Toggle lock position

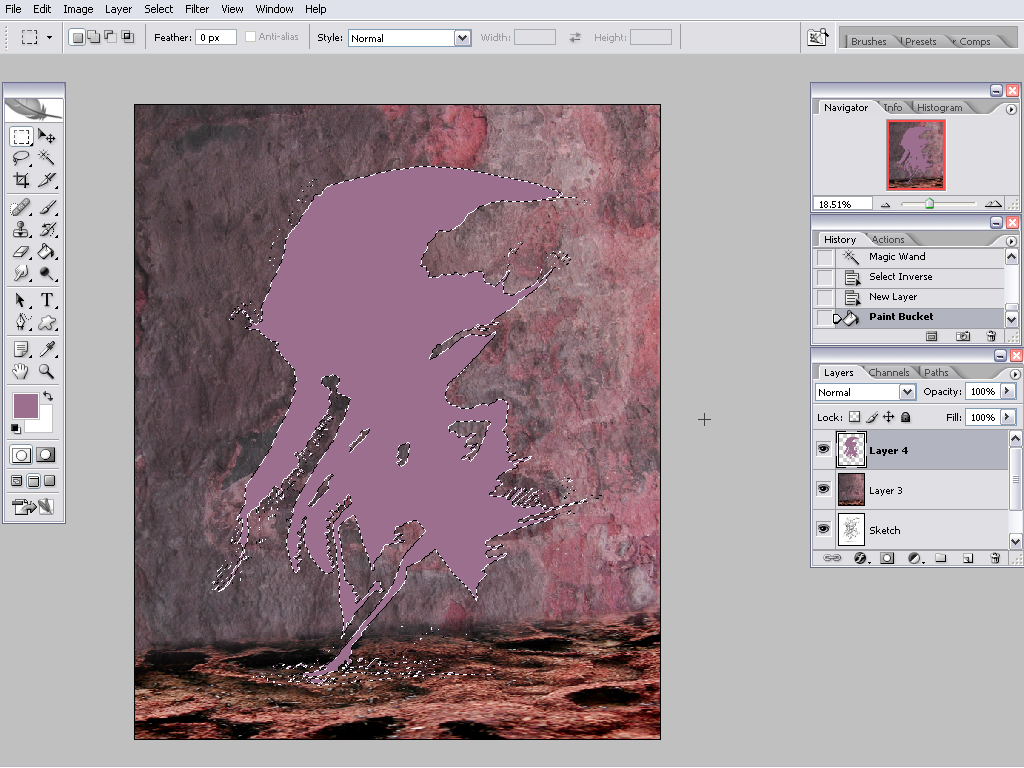tap(888, 417)
